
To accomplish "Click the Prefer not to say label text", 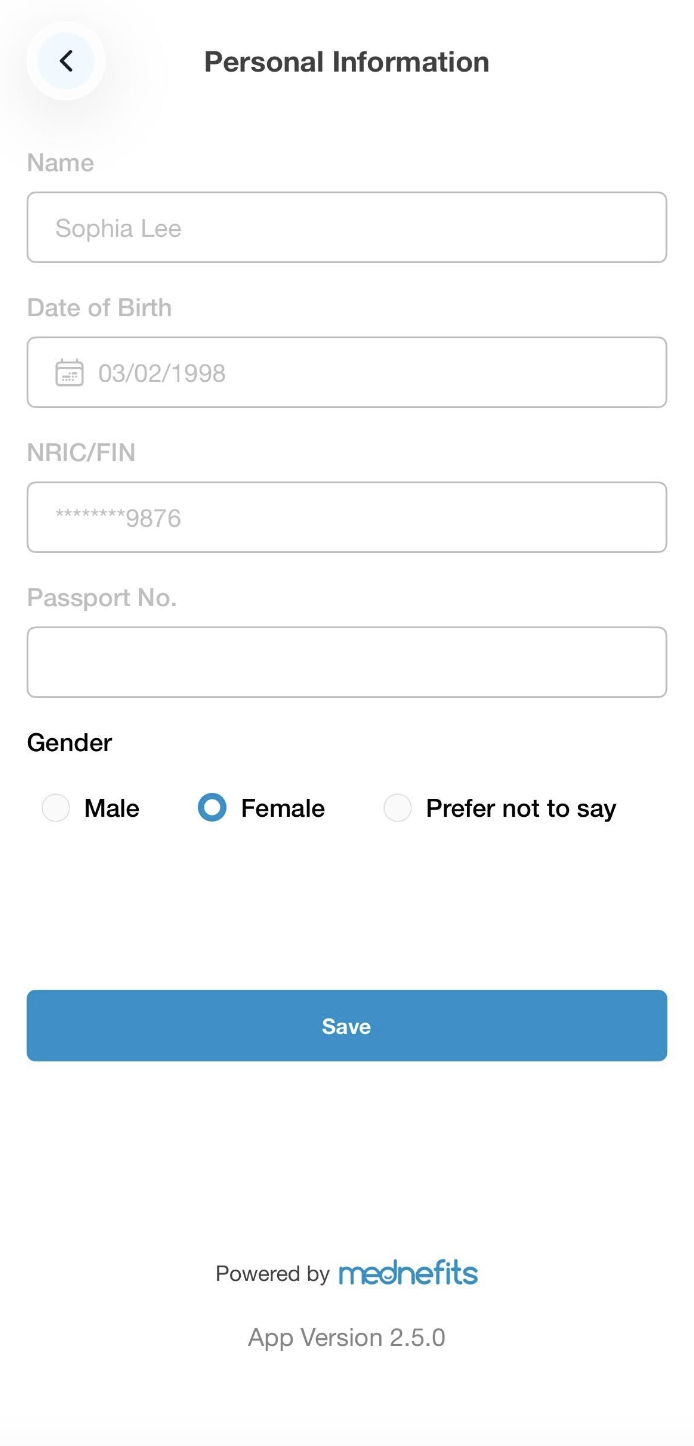I will (x=520, y=808).
